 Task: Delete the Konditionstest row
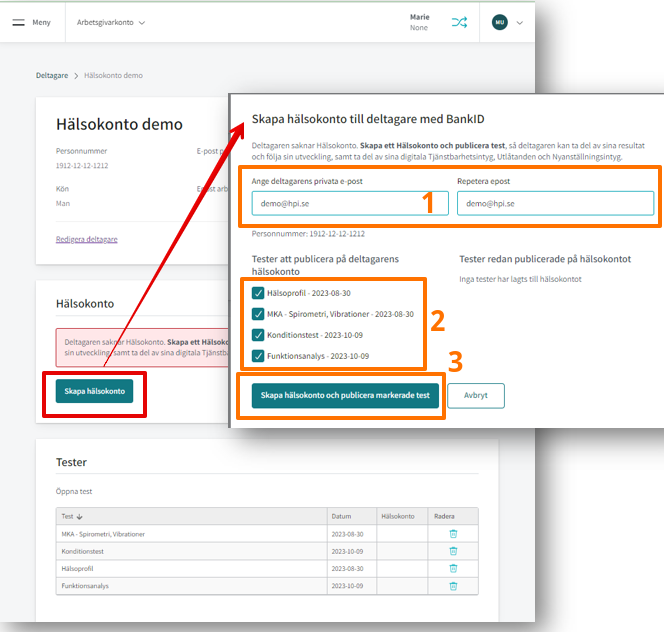(453, 551)
